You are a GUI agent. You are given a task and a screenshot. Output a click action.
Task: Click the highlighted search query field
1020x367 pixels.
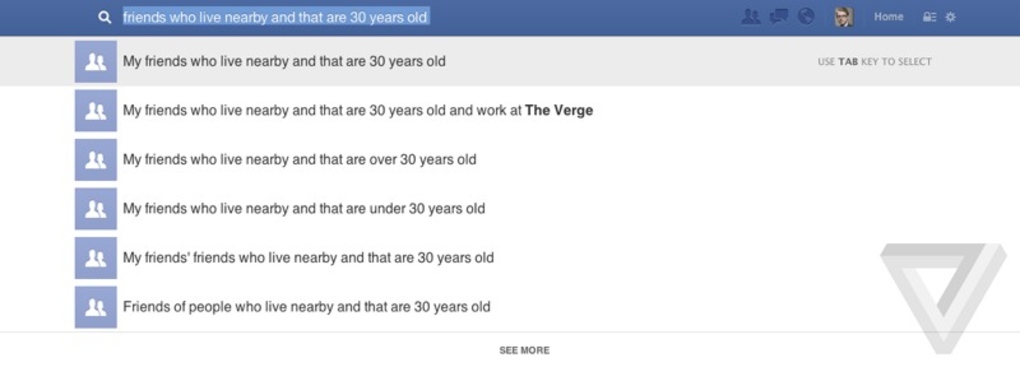coord(276,17)
